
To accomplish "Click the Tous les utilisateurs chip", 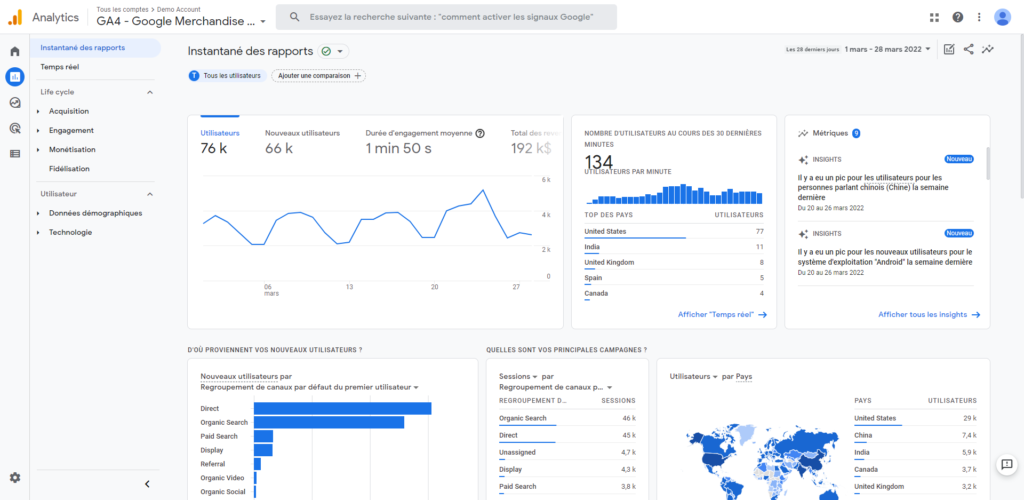I will coord(227,76).
